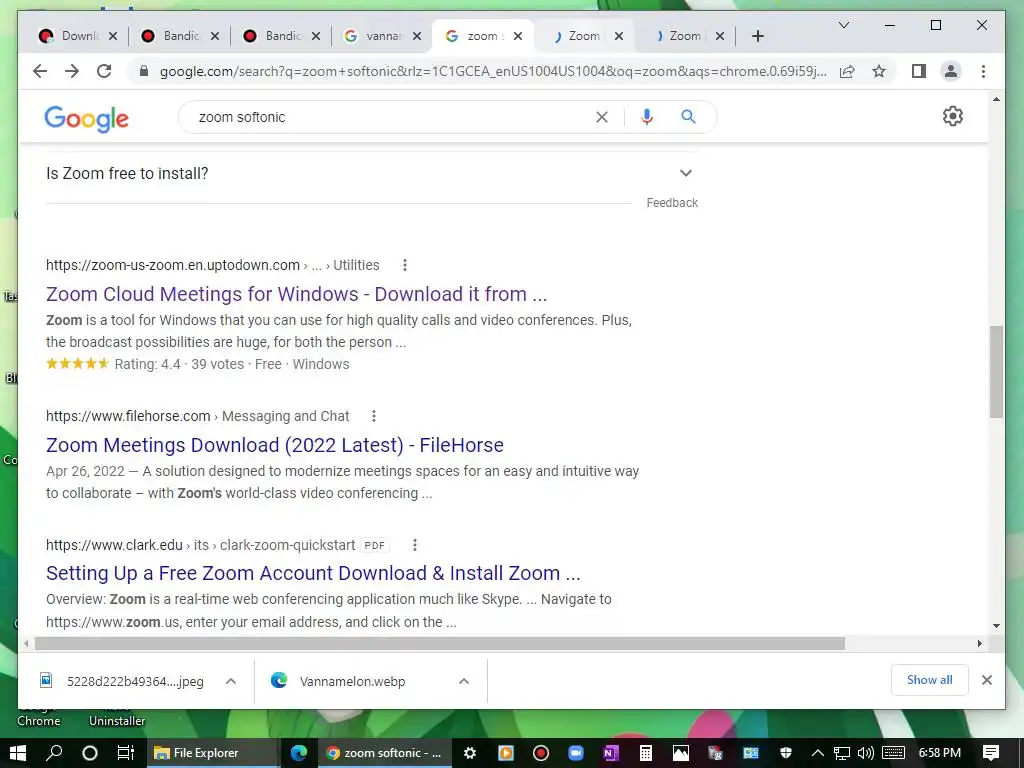Go back to previous page
1024x768 pixels.
point(40,71)
